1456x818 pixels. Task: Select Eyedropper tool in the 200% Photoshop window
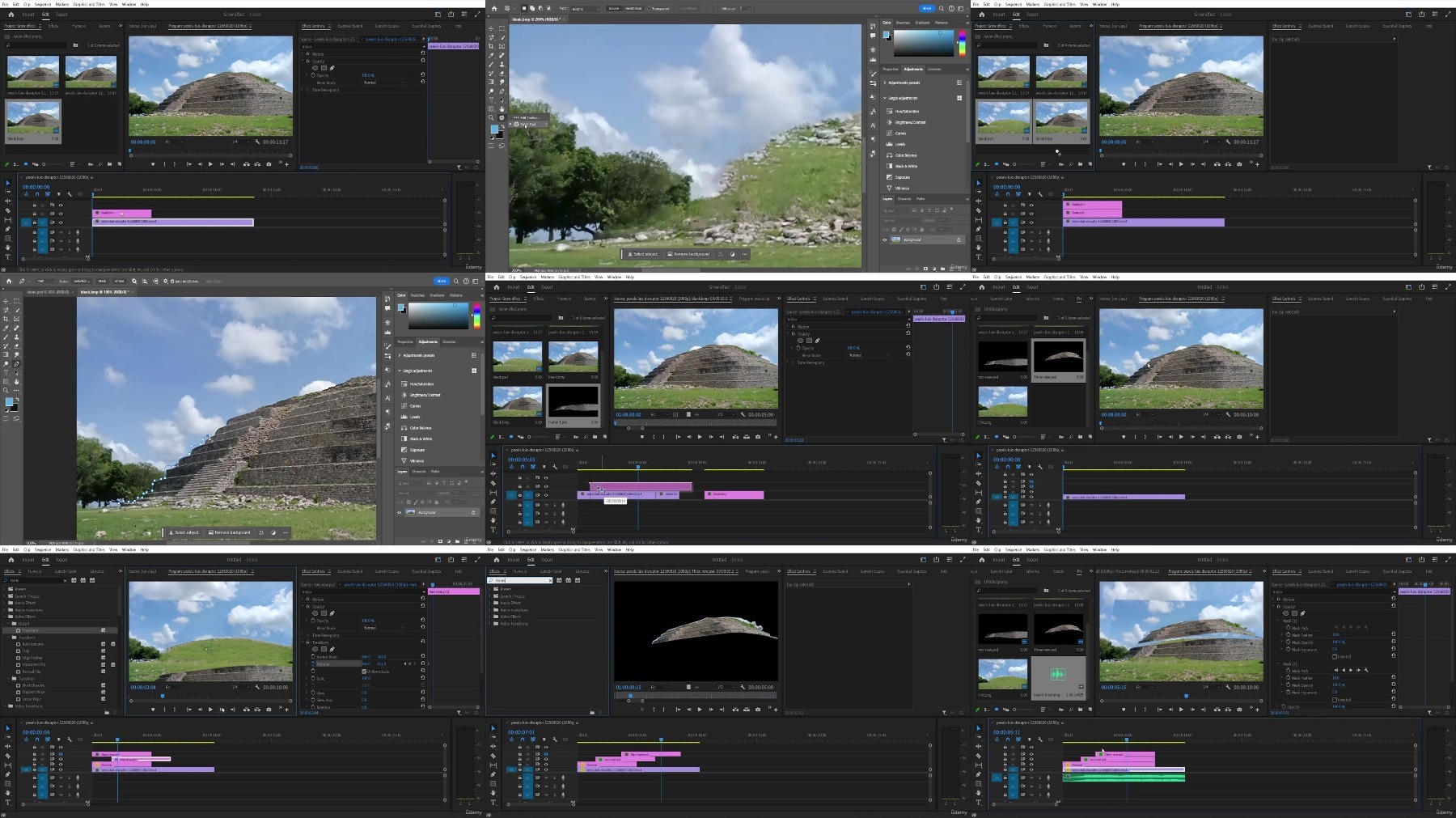(x=491, y=55)
